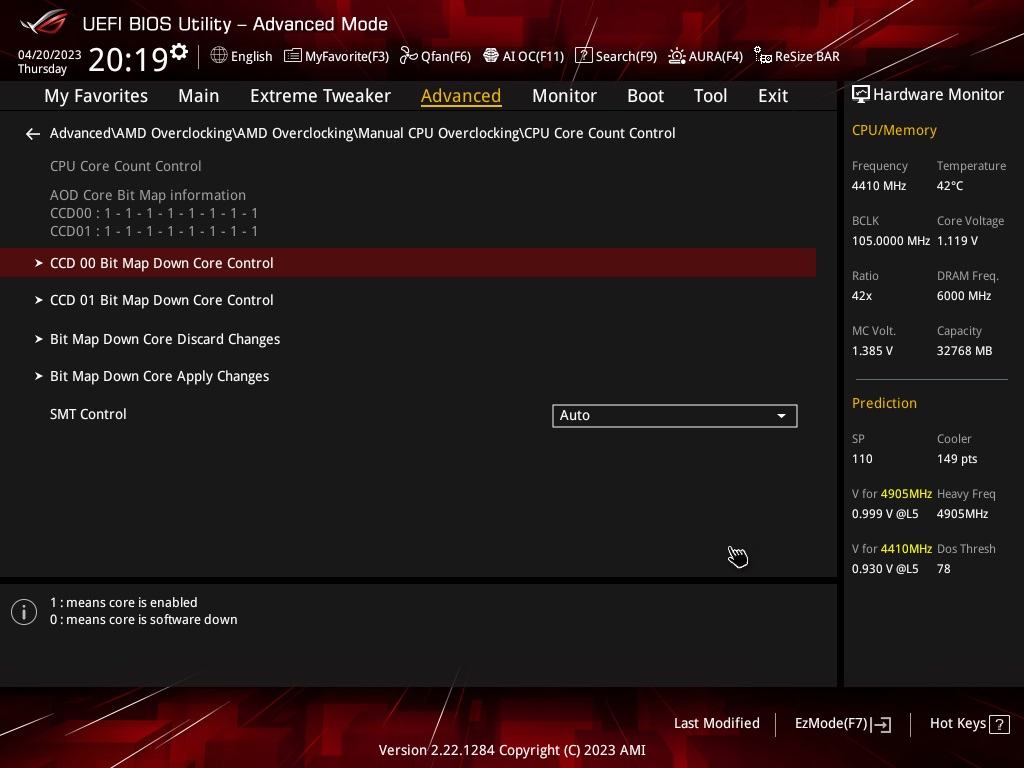Click the Prediction section heading

[x=884, y=403]
